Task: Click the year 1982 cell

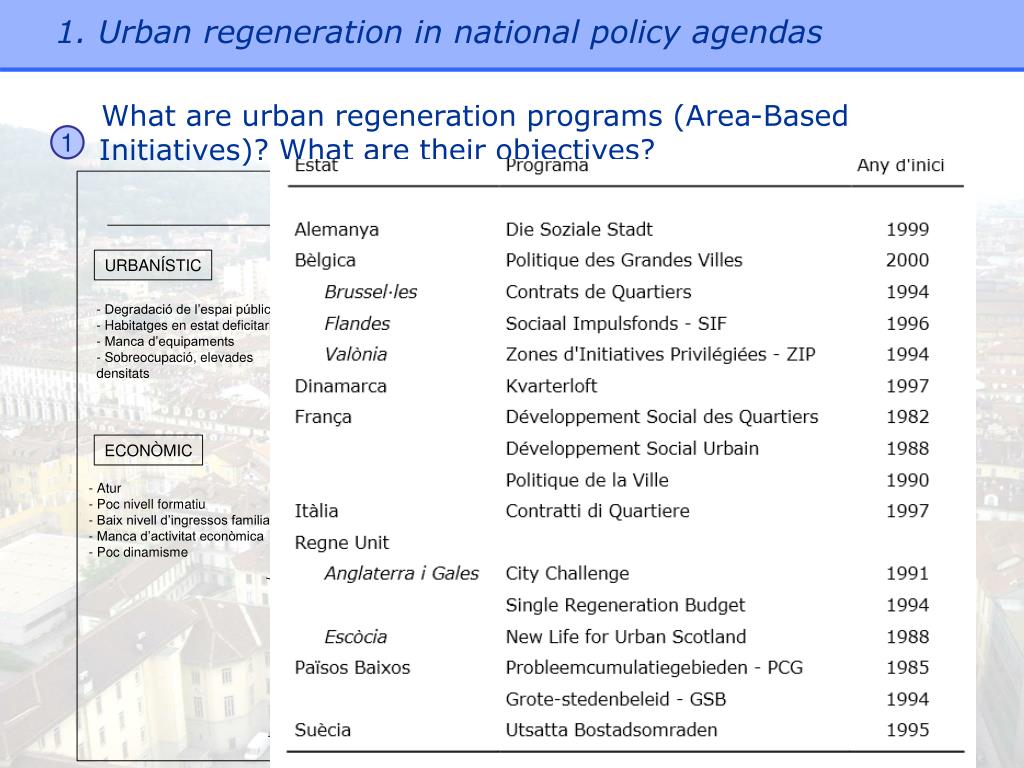Action: point(907,417)
